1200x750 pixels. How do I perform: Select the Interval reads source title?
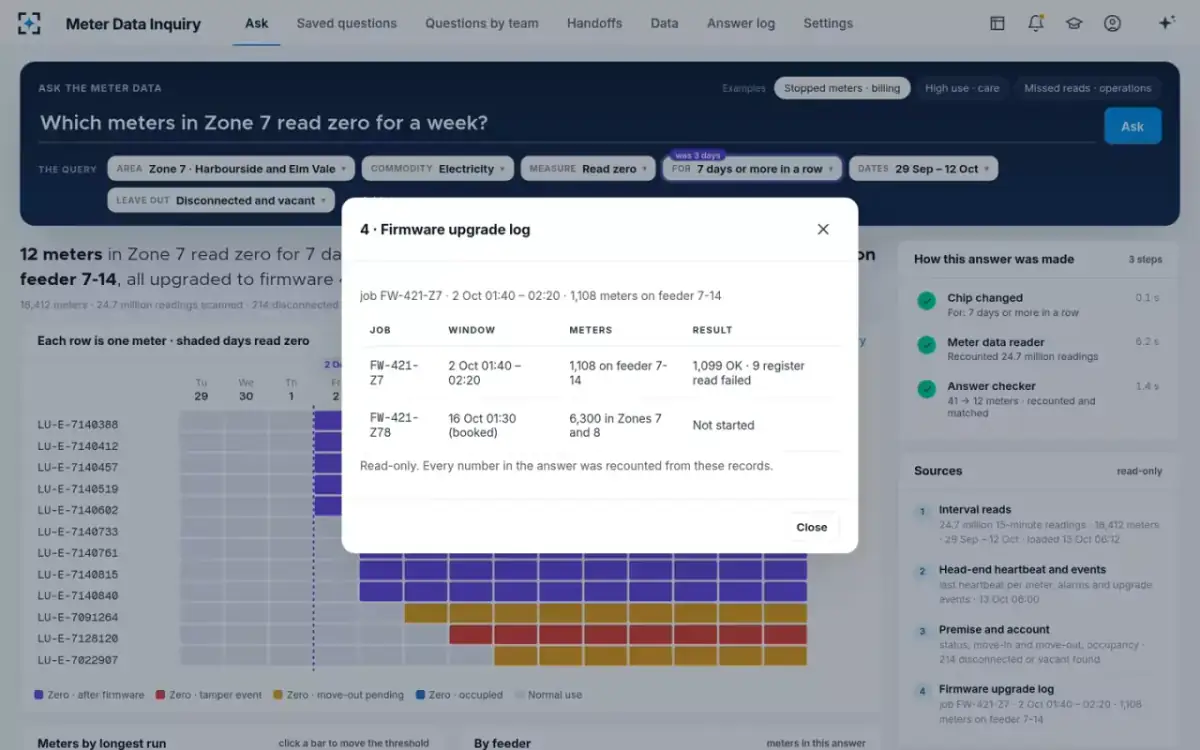point(975,510)
